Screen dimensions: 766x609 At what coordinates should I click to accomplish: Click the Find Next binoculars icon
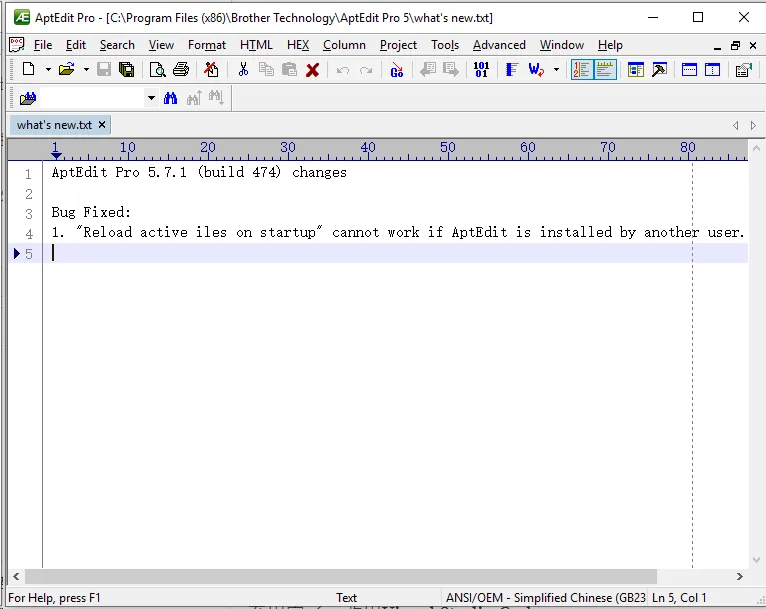coord(216,98)
